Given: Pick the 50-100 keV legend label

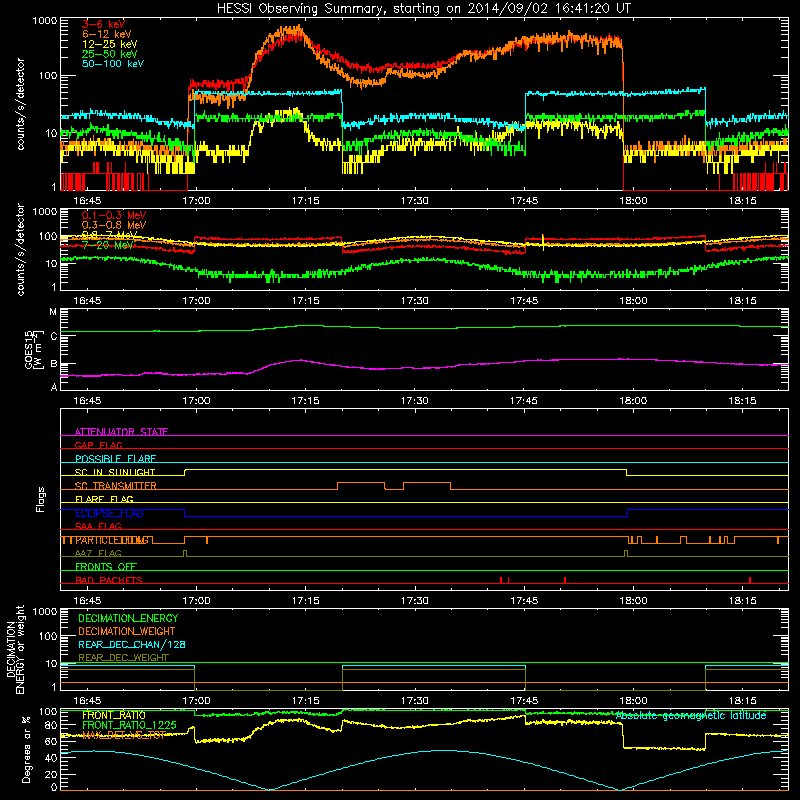Looking at the screenshot, I should 113,64.
